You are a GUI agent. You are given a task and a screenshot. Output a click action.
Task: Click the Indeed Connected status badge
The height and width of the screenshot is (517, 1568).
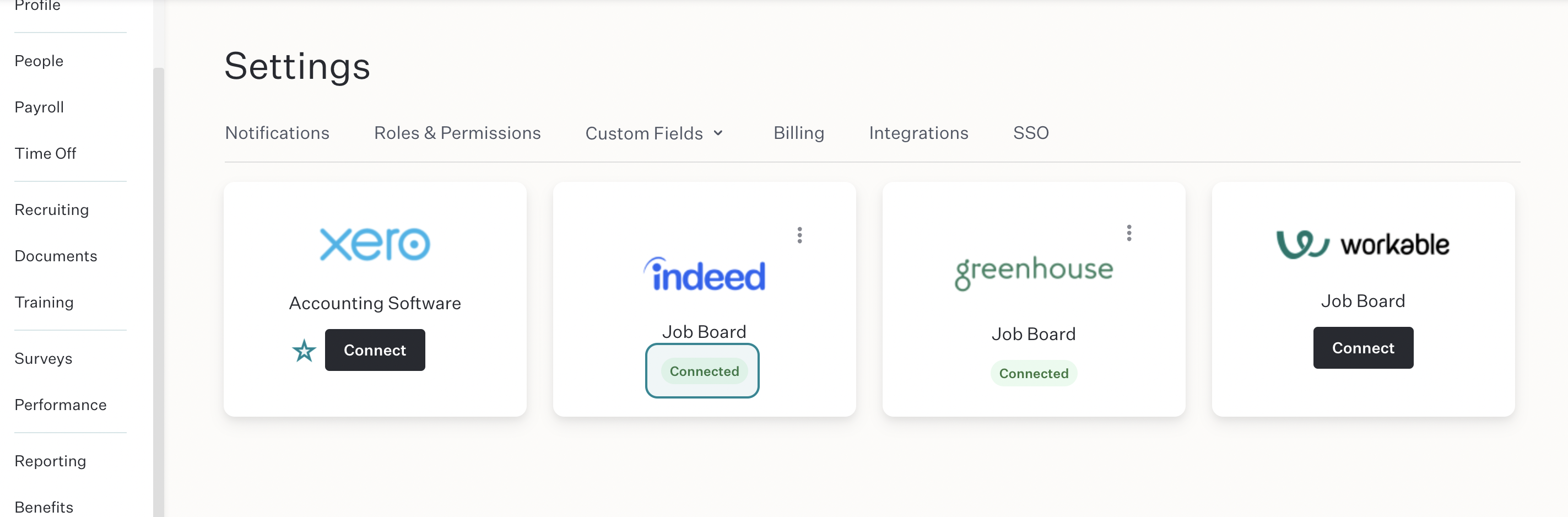(704, 371)
